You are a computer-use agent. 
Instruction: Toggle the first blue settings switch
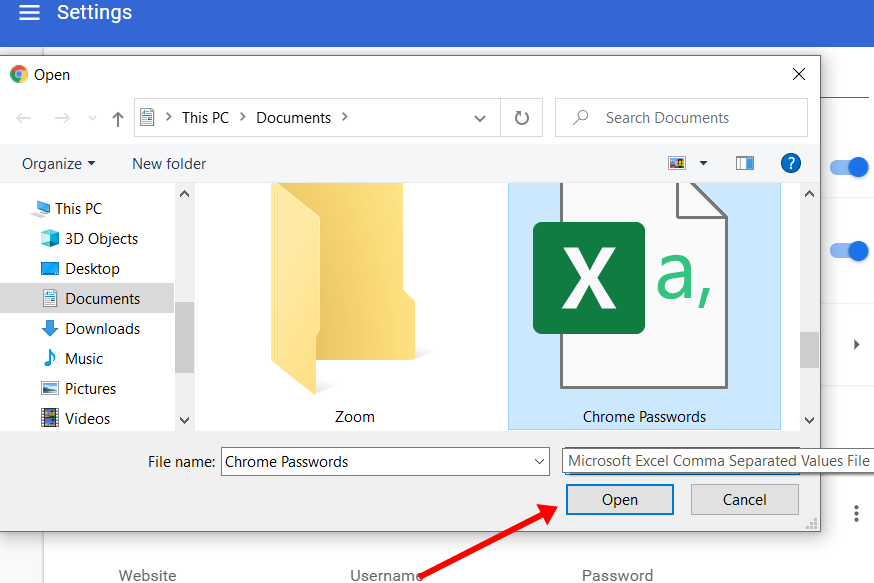click(850, 167)
